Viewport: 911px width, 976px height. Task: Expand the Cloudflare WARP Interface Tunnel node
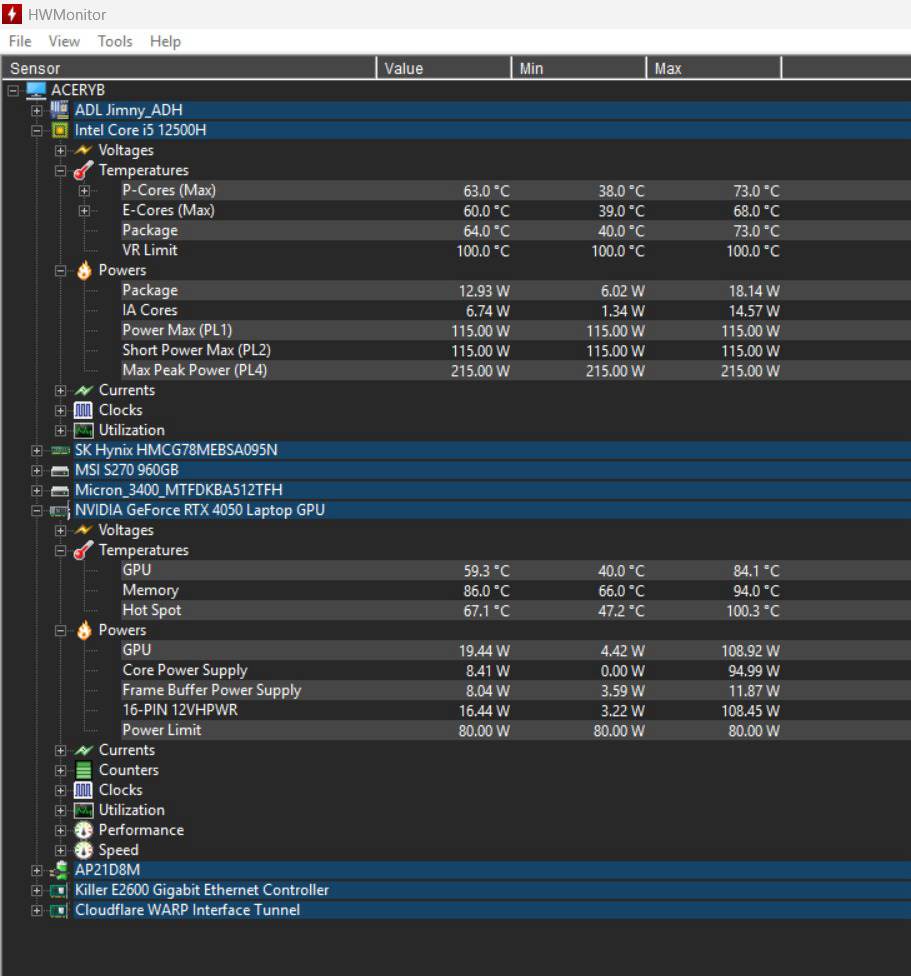click(x=37, y=911)
